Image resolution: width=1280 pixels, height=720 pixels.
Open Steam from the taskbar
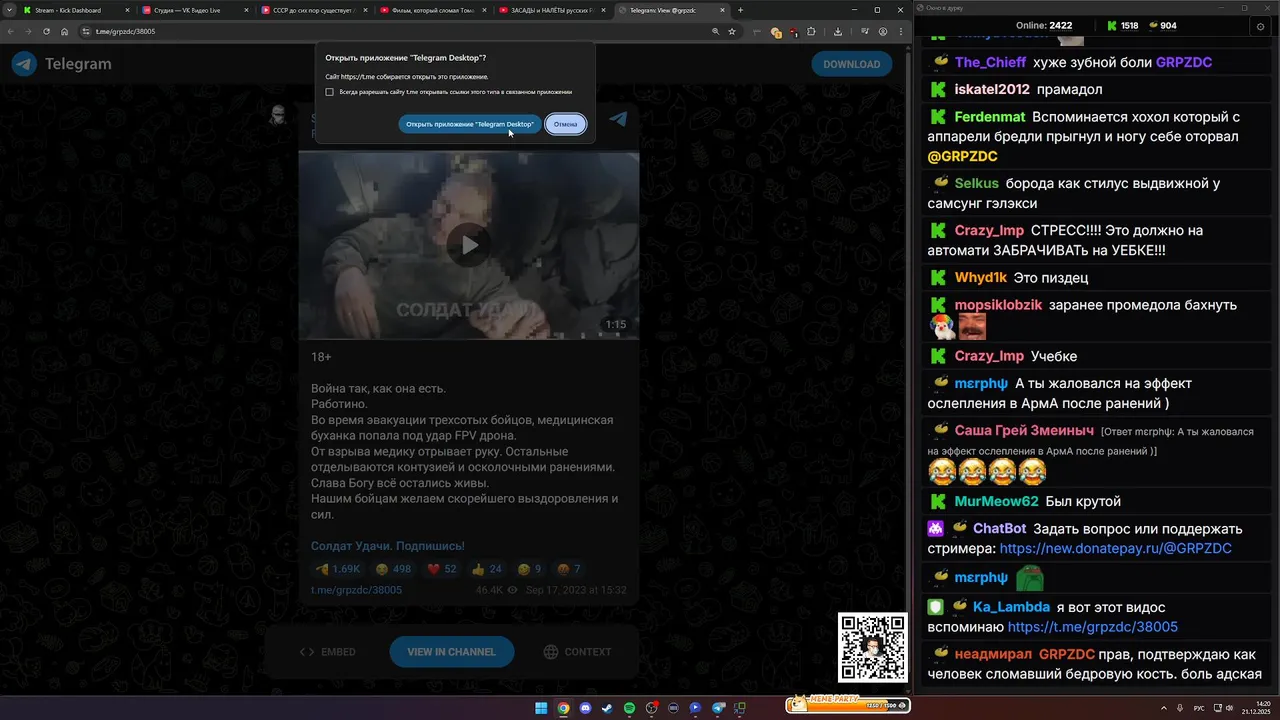(607, 708)
